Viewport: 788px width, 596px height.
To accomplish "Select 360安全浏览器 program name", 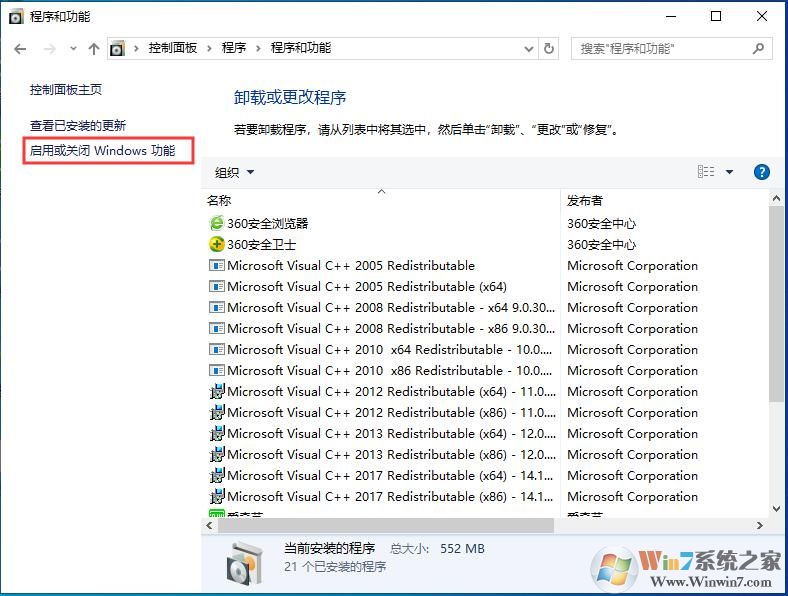I will pos(267,224).
